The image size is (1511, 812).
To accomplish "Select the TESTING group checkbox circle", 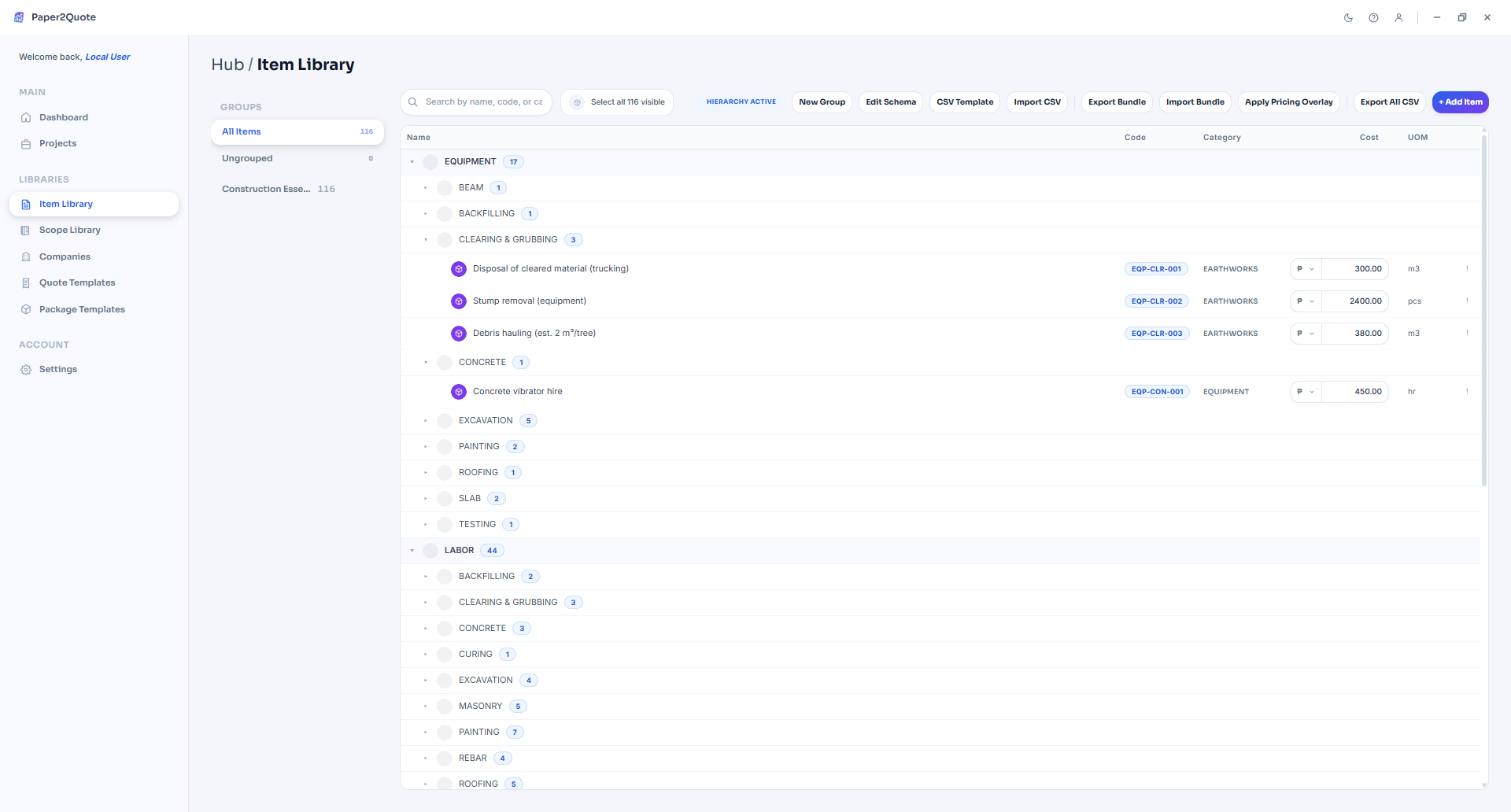I will (445, 525).
